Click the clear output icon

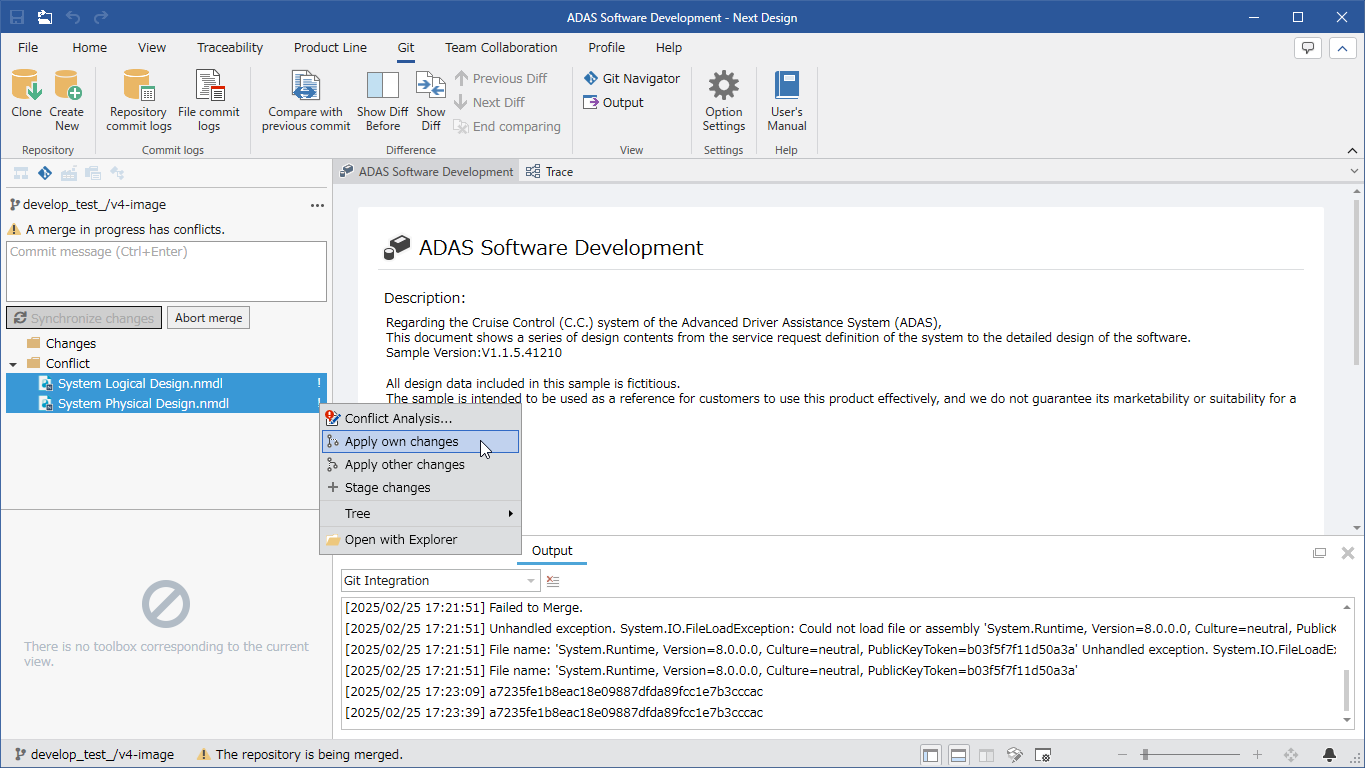point(553,581)
